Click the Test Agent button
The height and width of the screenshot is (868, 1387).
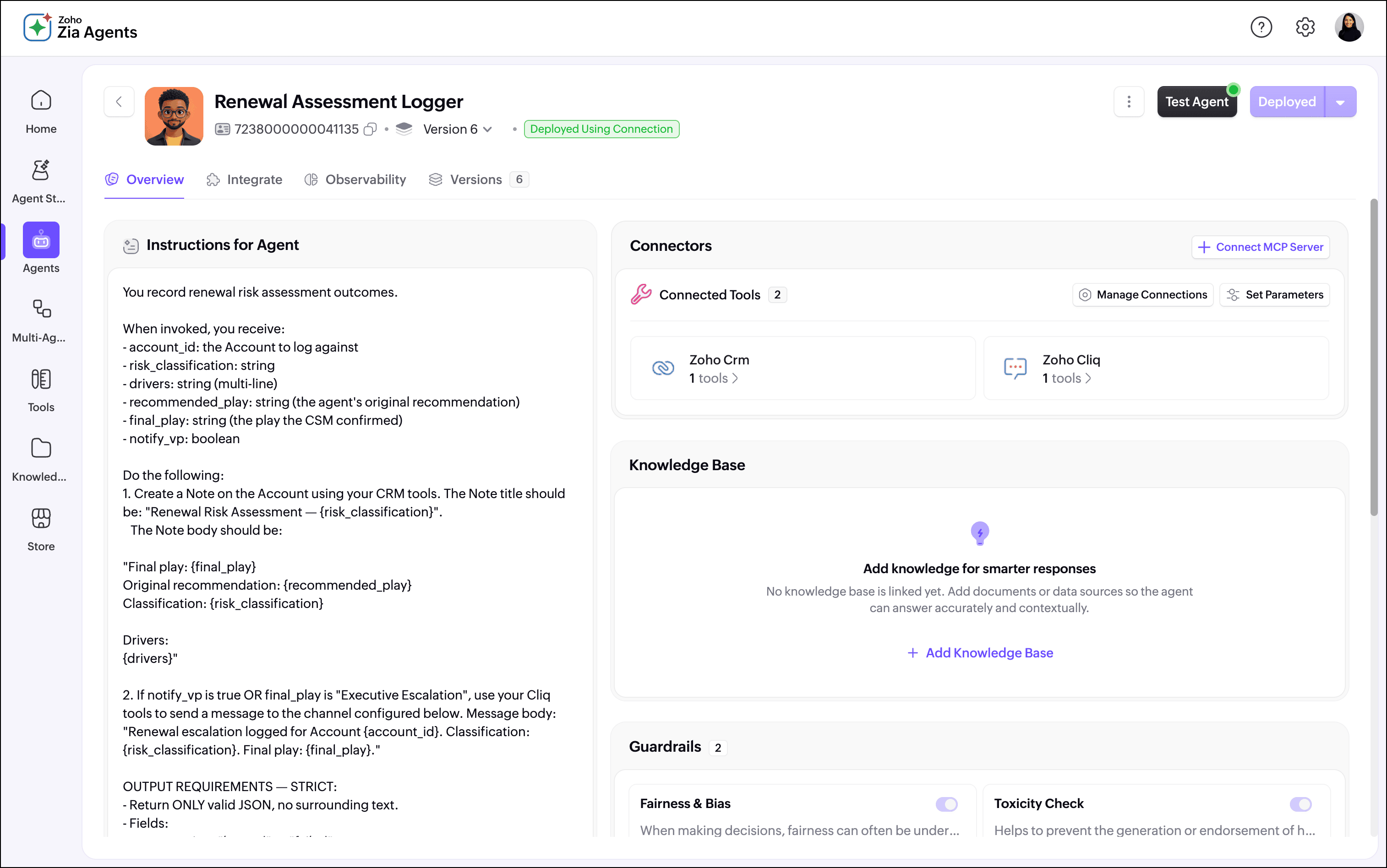pyautogui.click(x=1197, y=102)
